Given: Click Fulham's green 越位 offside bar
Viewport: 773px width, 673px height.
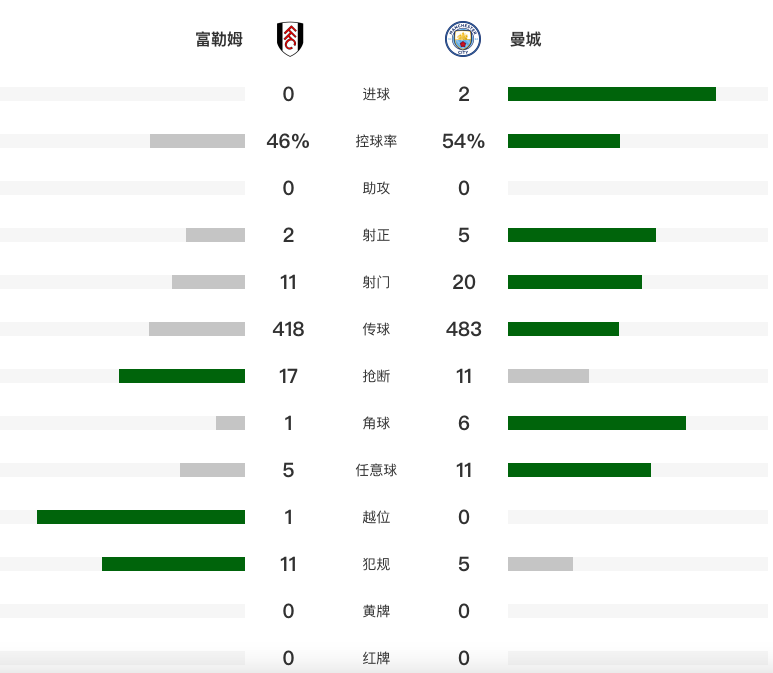Looking at the screenshot, I should (141, 517).
